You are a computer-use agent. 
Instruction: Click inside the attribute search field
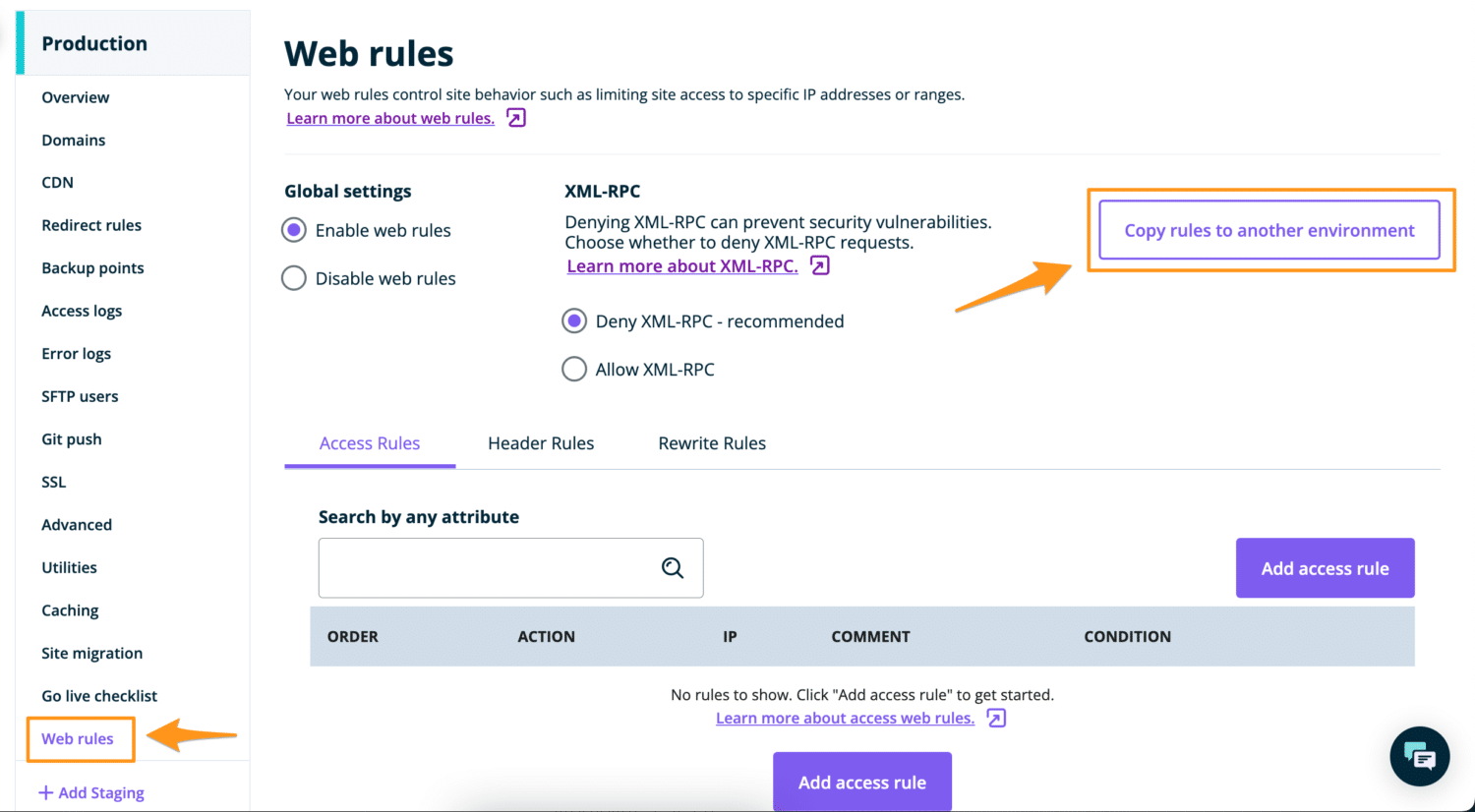492,567
